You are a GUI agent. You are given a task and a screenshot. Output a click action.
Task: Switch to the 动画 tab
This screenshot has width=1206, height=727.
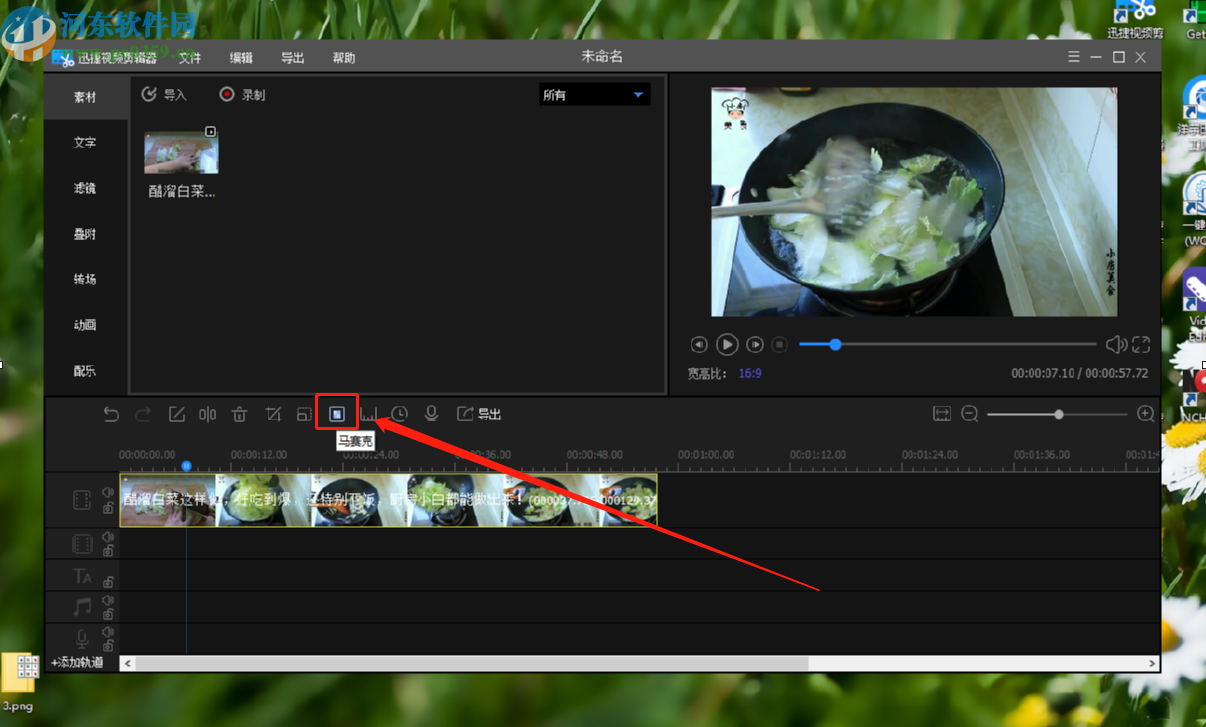pyautogui.click(x=85, y=325)
